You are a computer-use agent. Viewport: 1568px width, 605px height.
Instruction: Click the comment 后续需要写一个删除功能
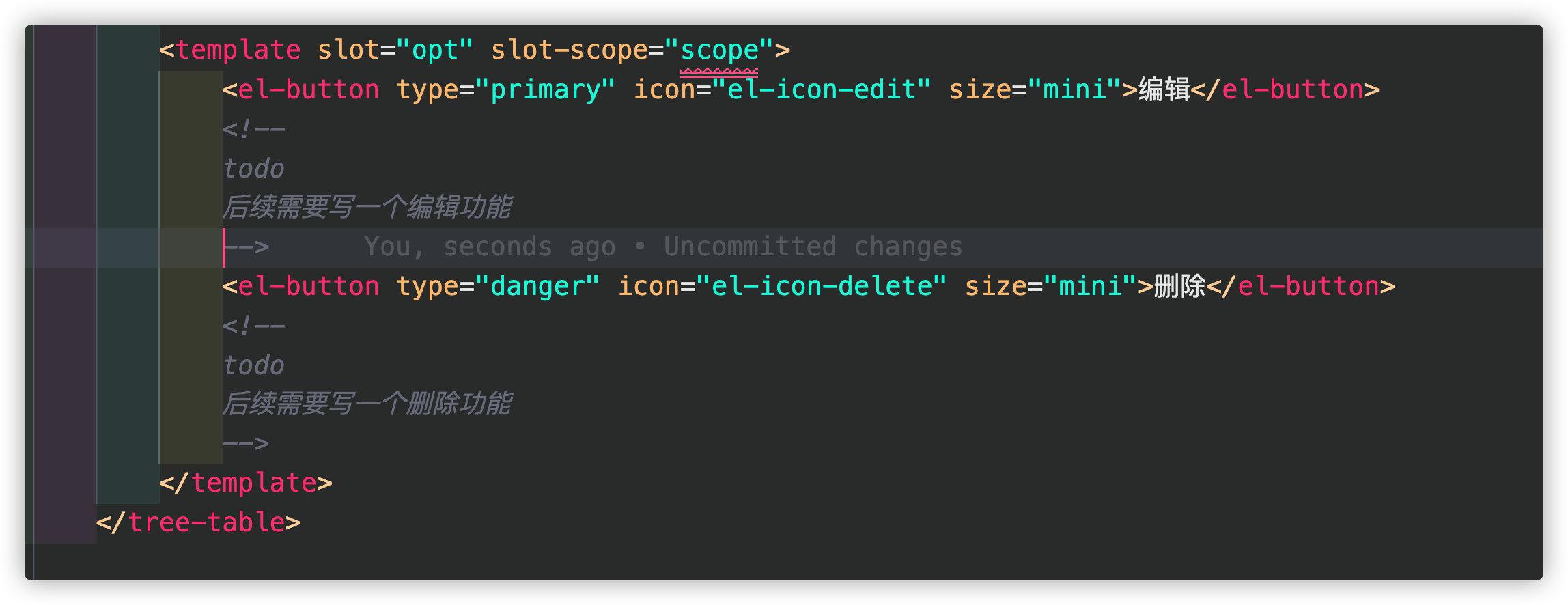pos(367,404)
